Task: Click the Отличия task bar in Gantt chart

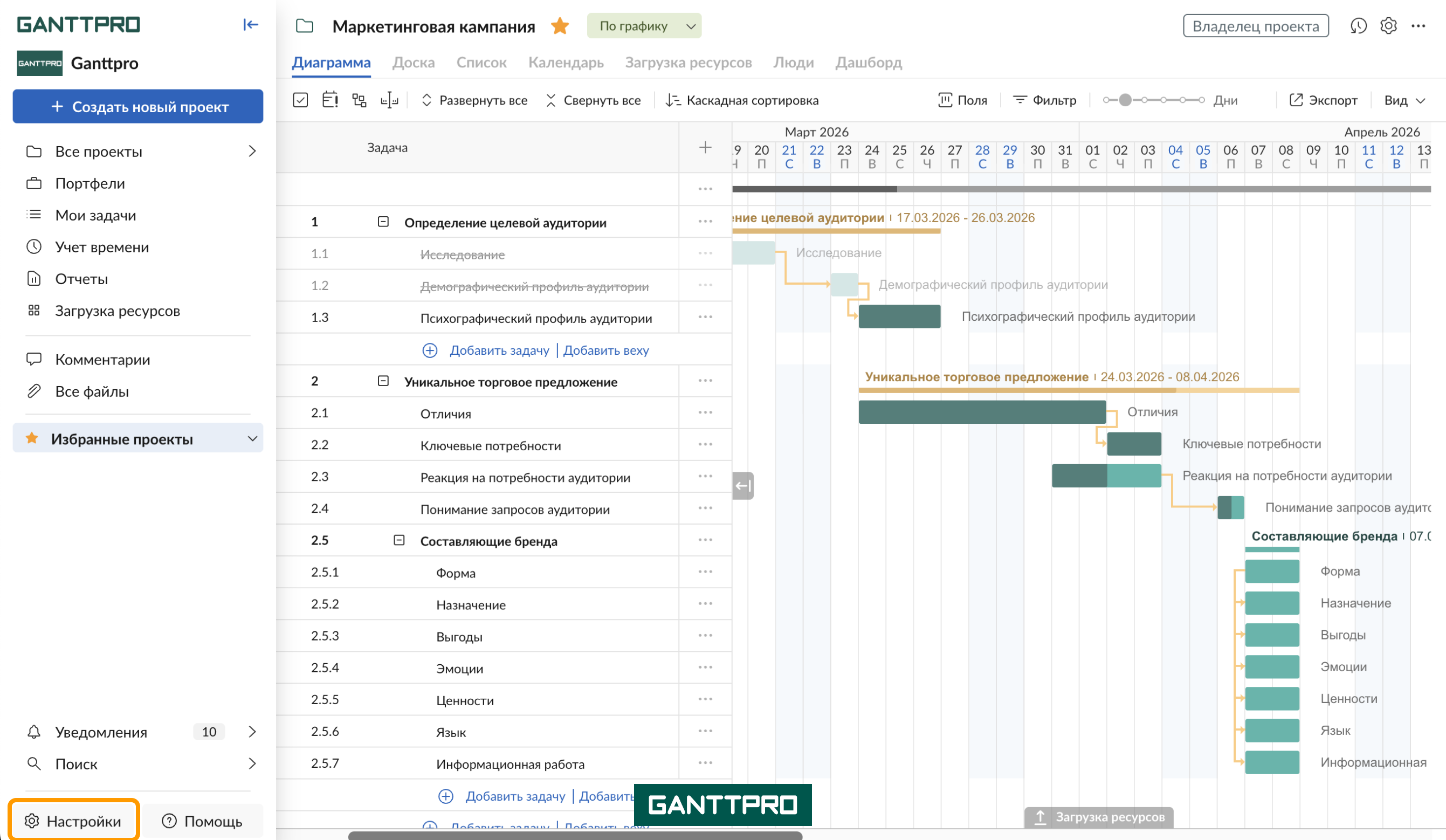Action: pos(982,412)
